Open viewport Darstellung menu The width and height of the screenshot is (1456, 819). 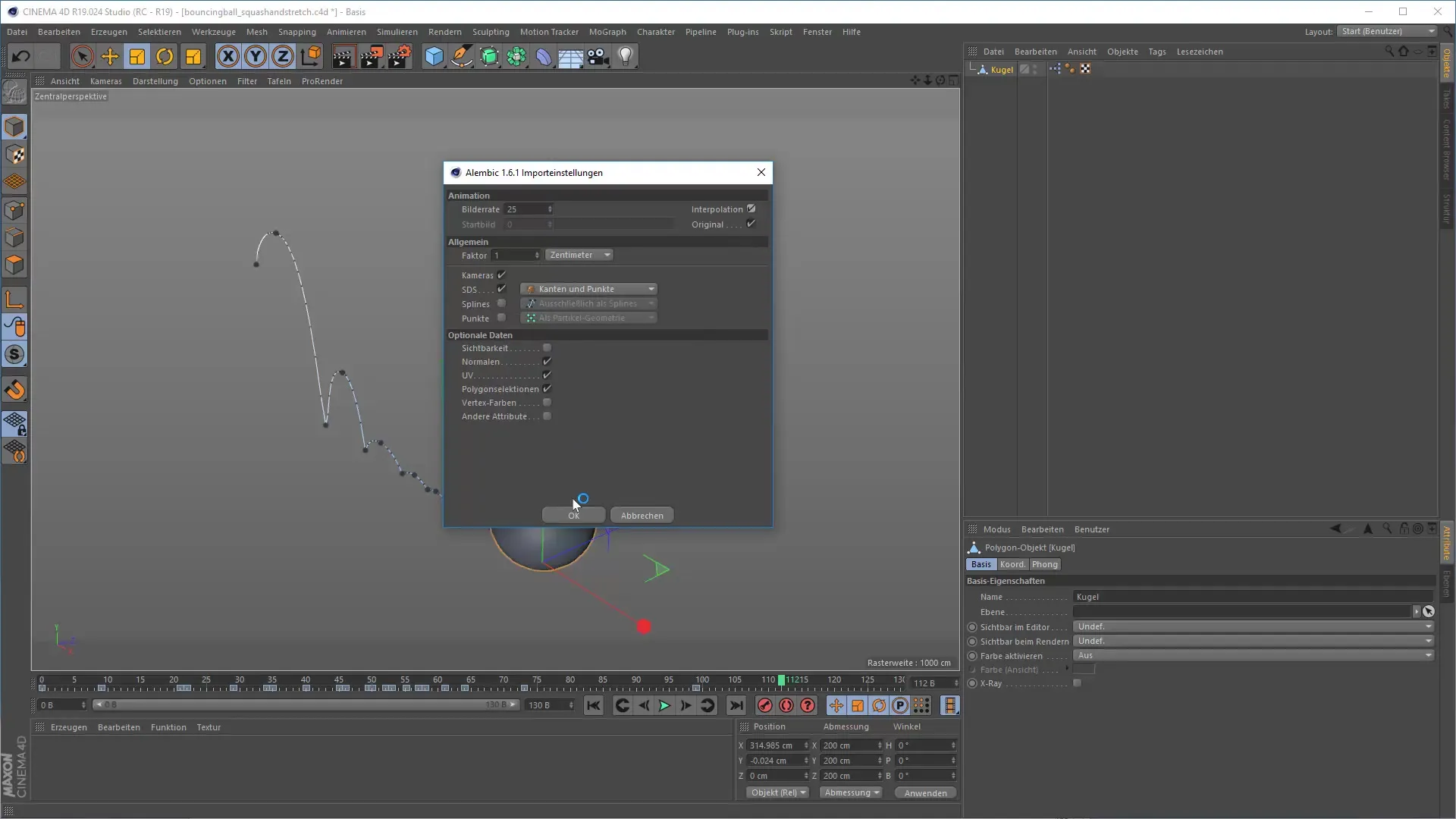coord(155,81)
